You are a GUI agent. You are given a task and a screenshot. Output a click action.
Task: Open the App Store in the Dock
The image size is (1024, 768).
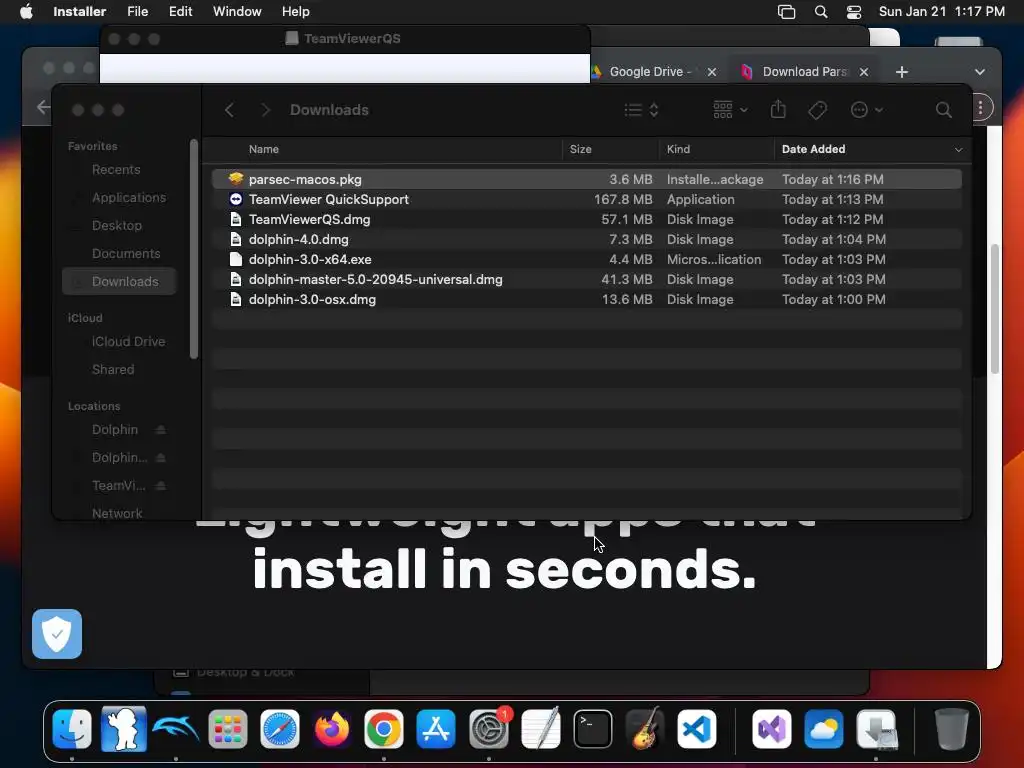coord(436,729)
